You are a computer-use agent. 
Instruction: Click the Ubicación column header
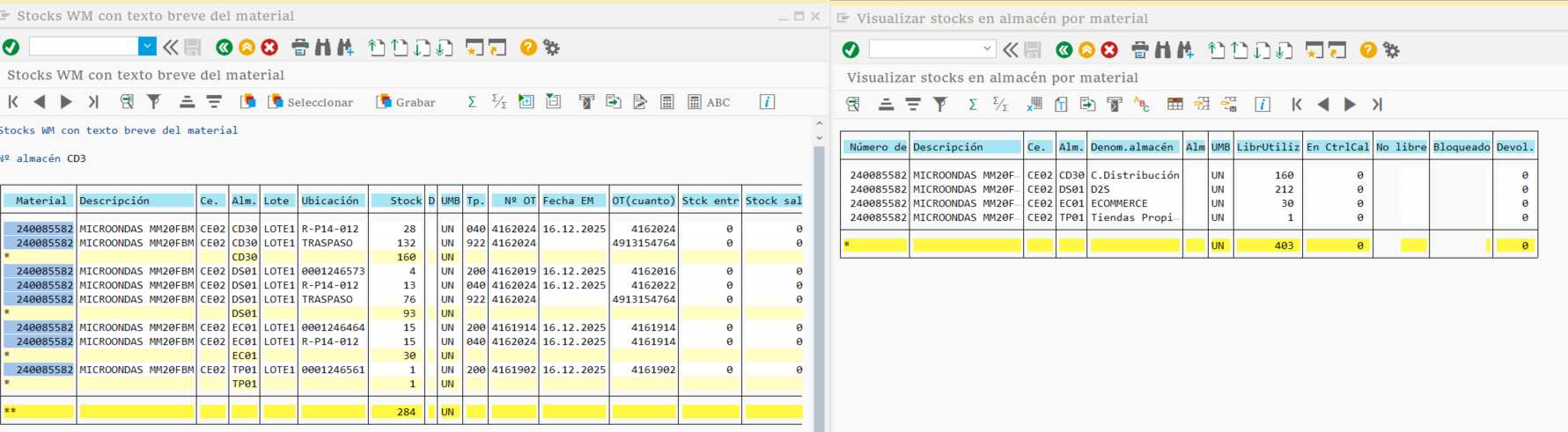point(331,201)
